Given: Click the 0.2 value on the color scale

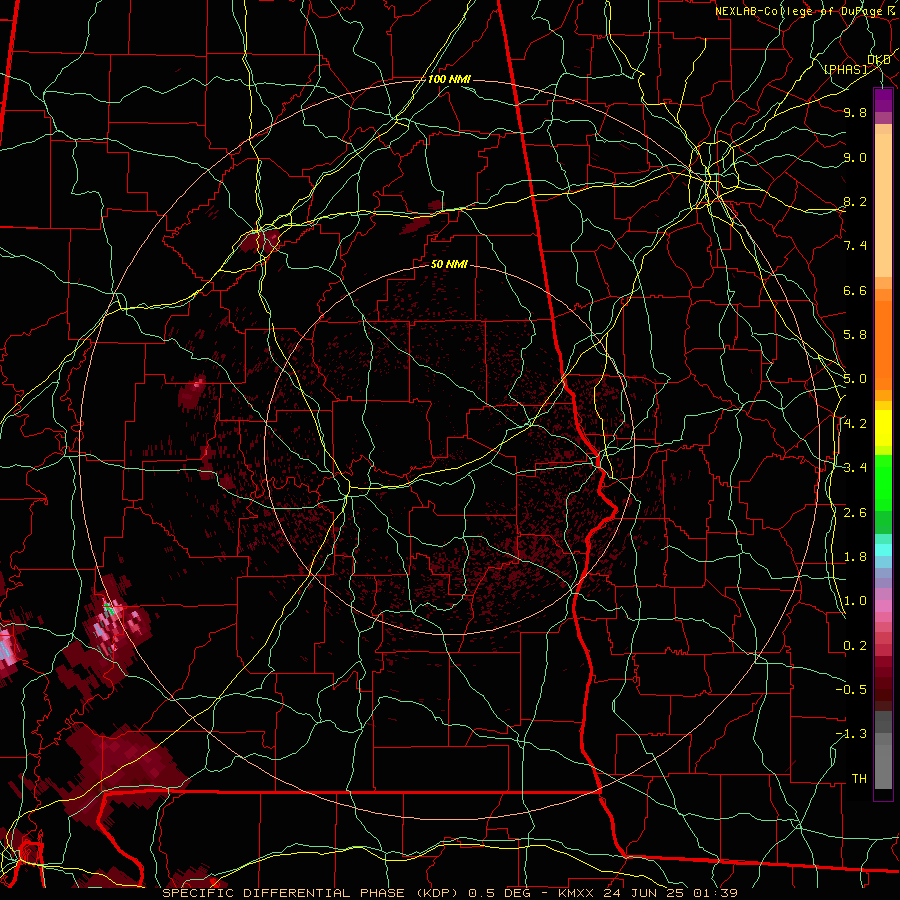Looking at the screenshot, I should (x=855, y=646).
